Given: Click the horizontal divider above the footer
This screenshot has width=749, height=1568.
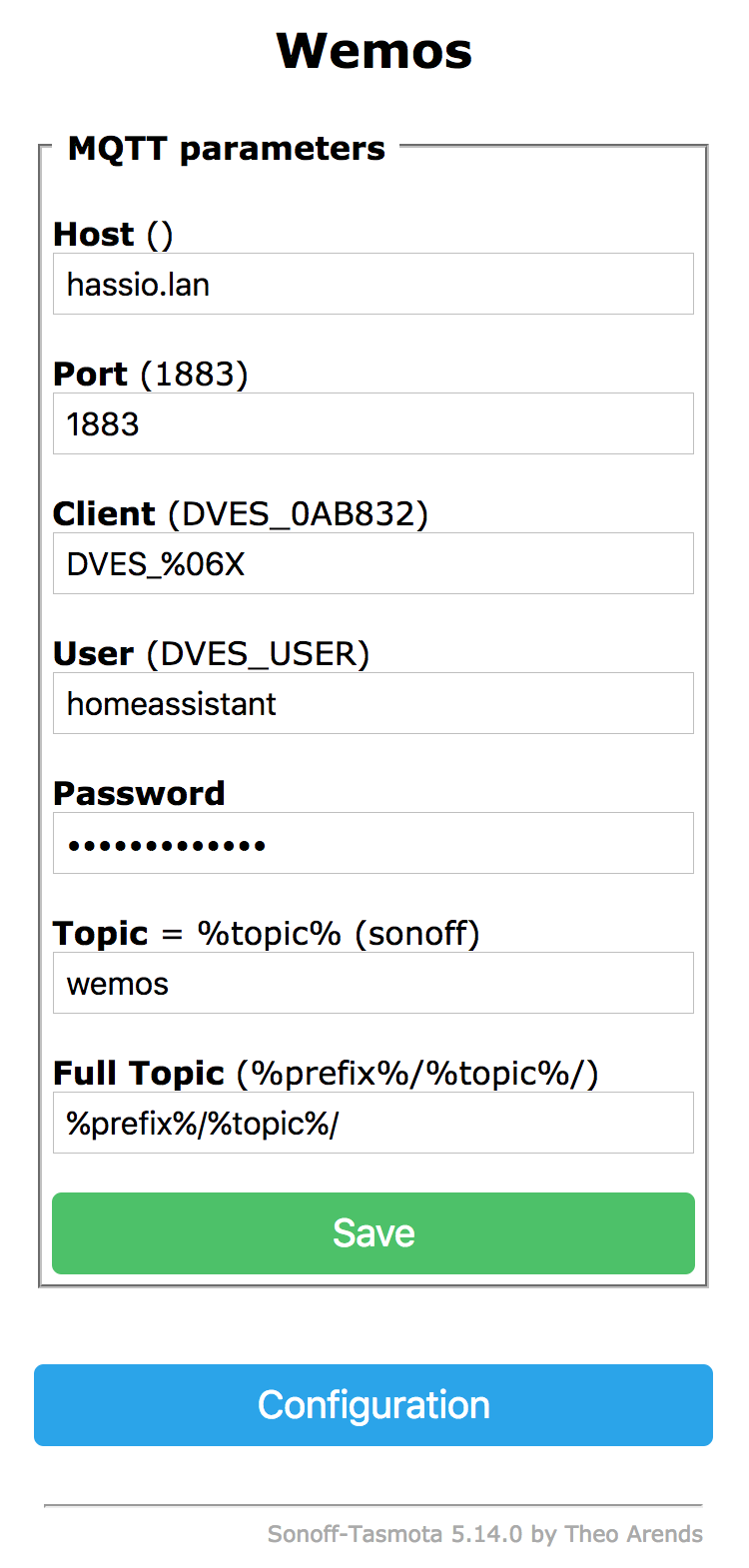Looking at the screenshot, I should pyautogui.click(x=374, y=1504).
